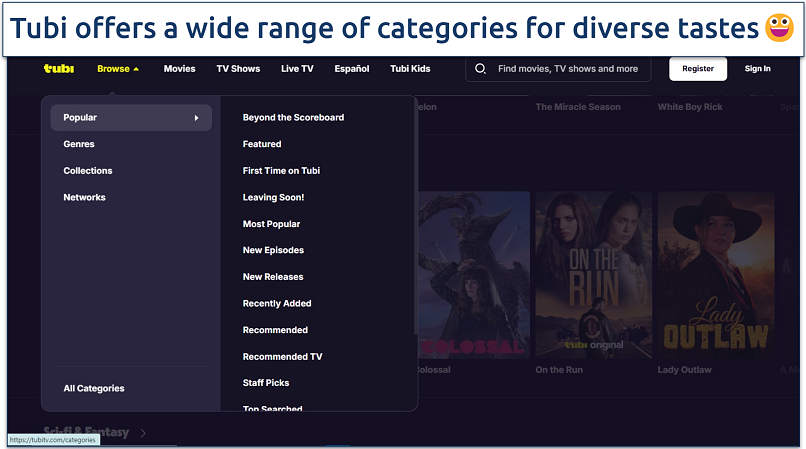The image size is (806, 449).
Task: Open All Categories link
Action: [x=94, y=388]
